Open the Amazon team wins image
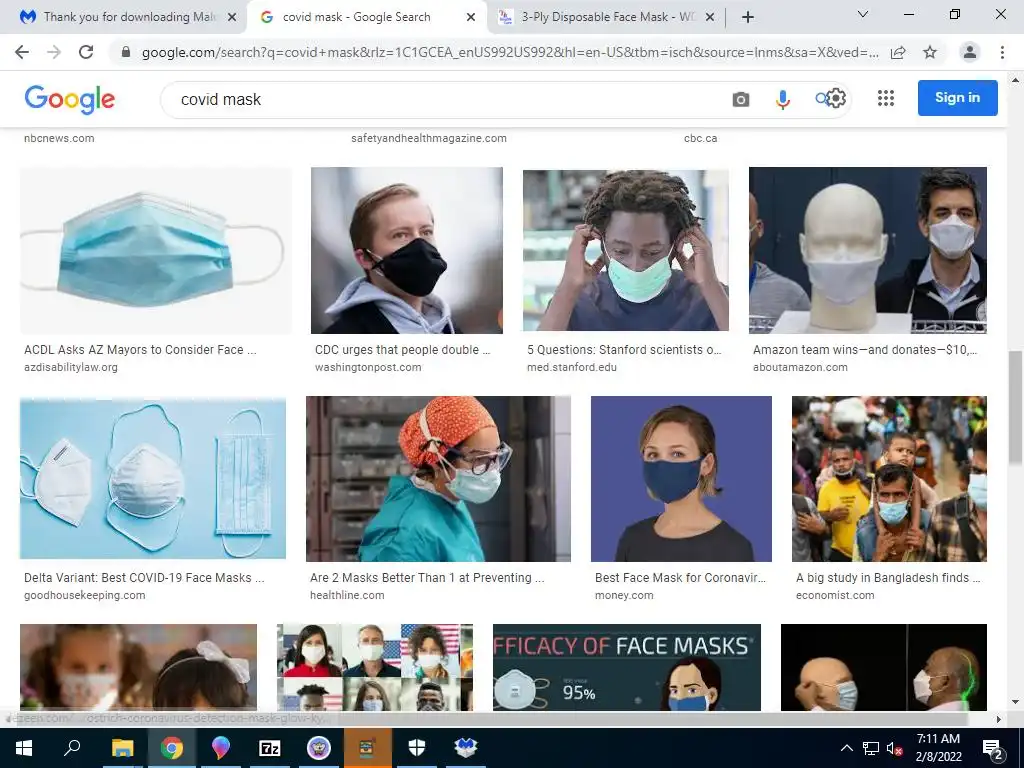Screen dimensions: 1024x768 868,251
